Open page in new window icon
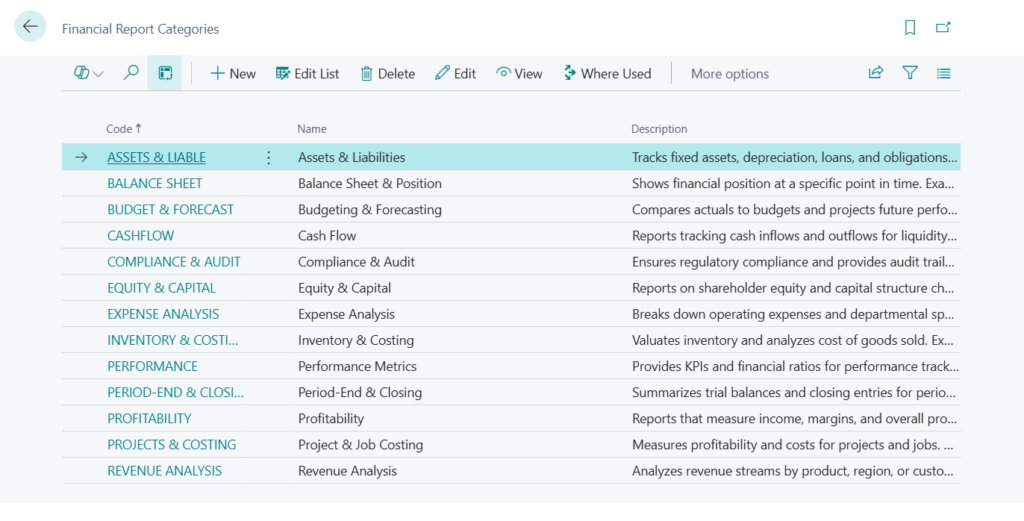The height and width of the screenshot is (521, 1024). pyautogui.click(x=943, y=28)
